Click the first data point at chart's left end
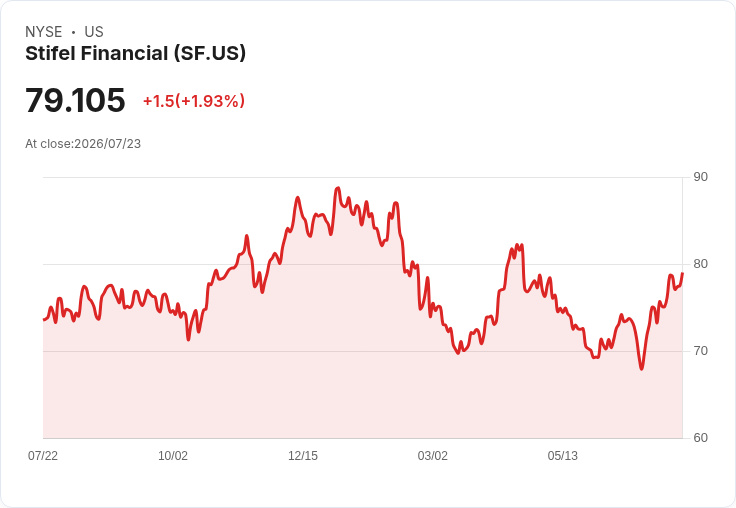 pyautogui.click(x=44, y=320)
